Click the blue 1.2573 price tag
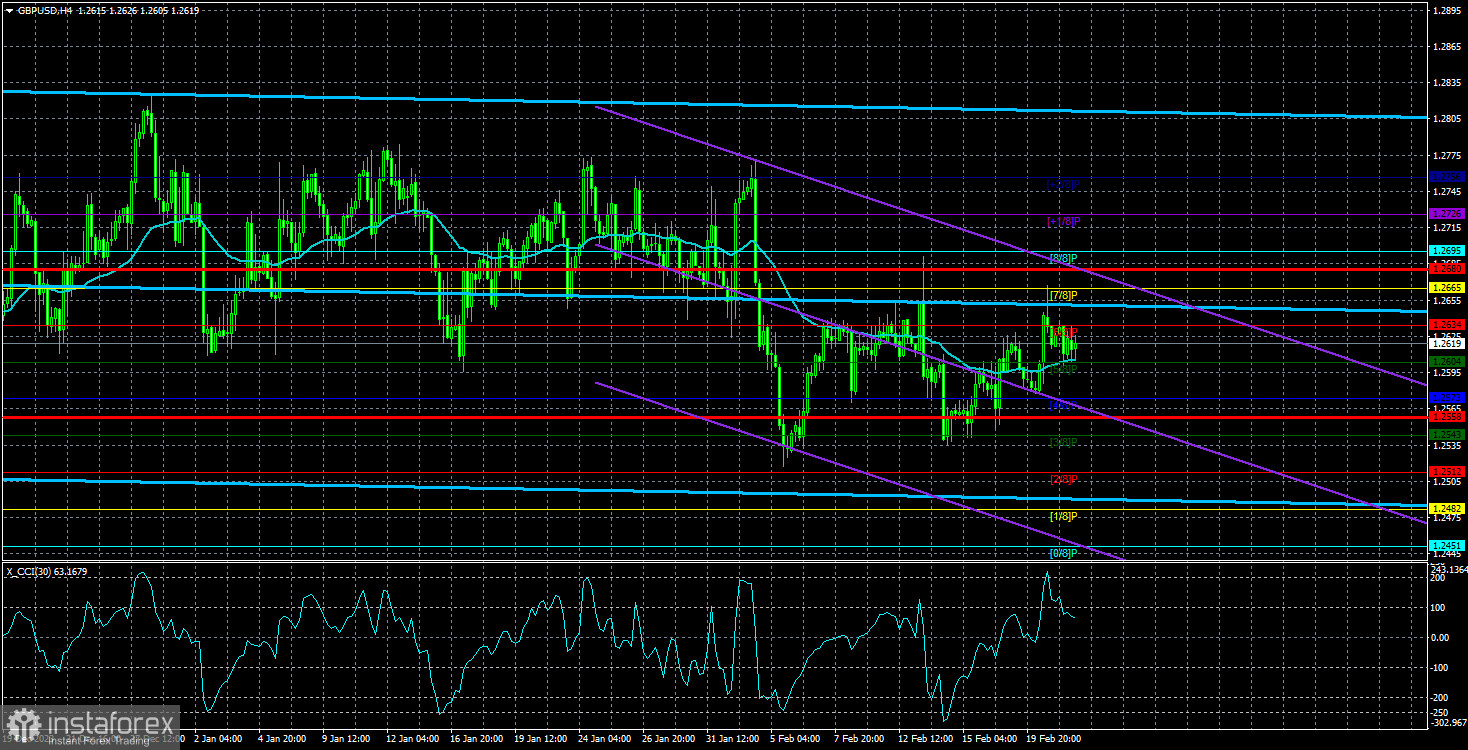The width and height of the screenshot is (1468, 750). tap(1446, 398)
